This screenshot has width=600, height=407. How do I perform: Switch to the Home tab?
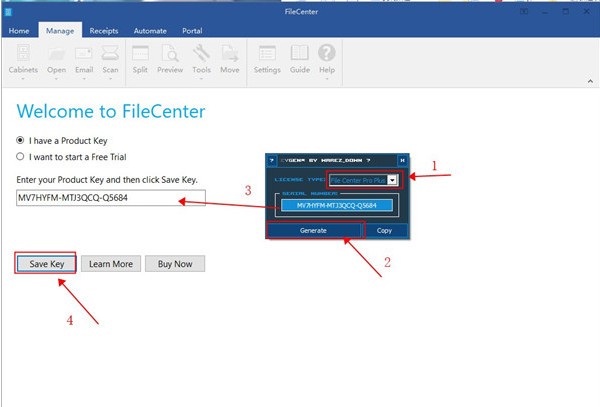tap(19, 31)
